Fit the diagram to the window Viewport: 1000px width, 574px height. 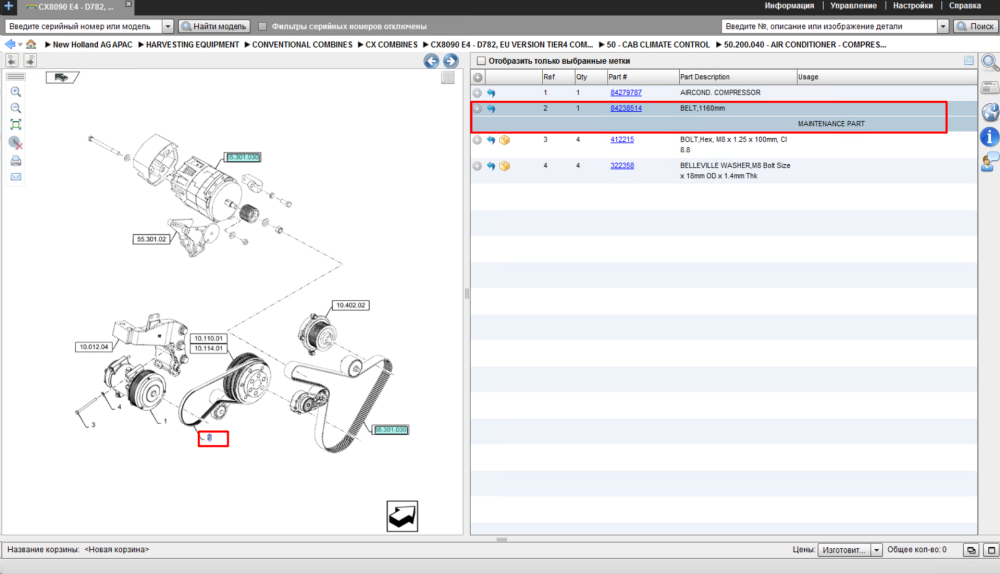coord(16,125)
